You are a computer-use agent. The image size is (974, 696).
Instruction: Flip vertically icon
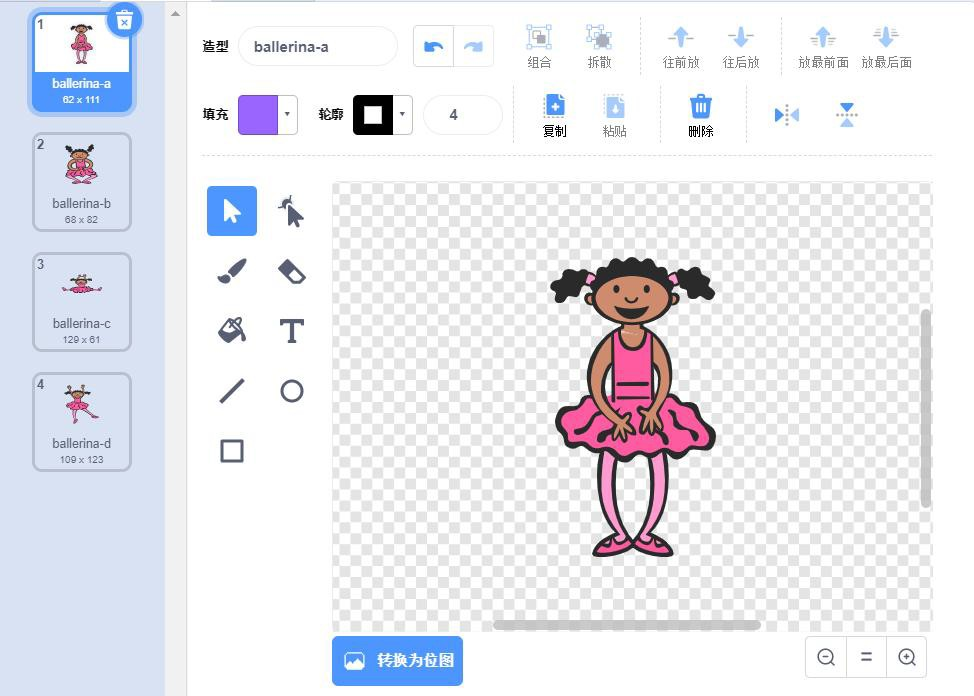click(847, 115)
